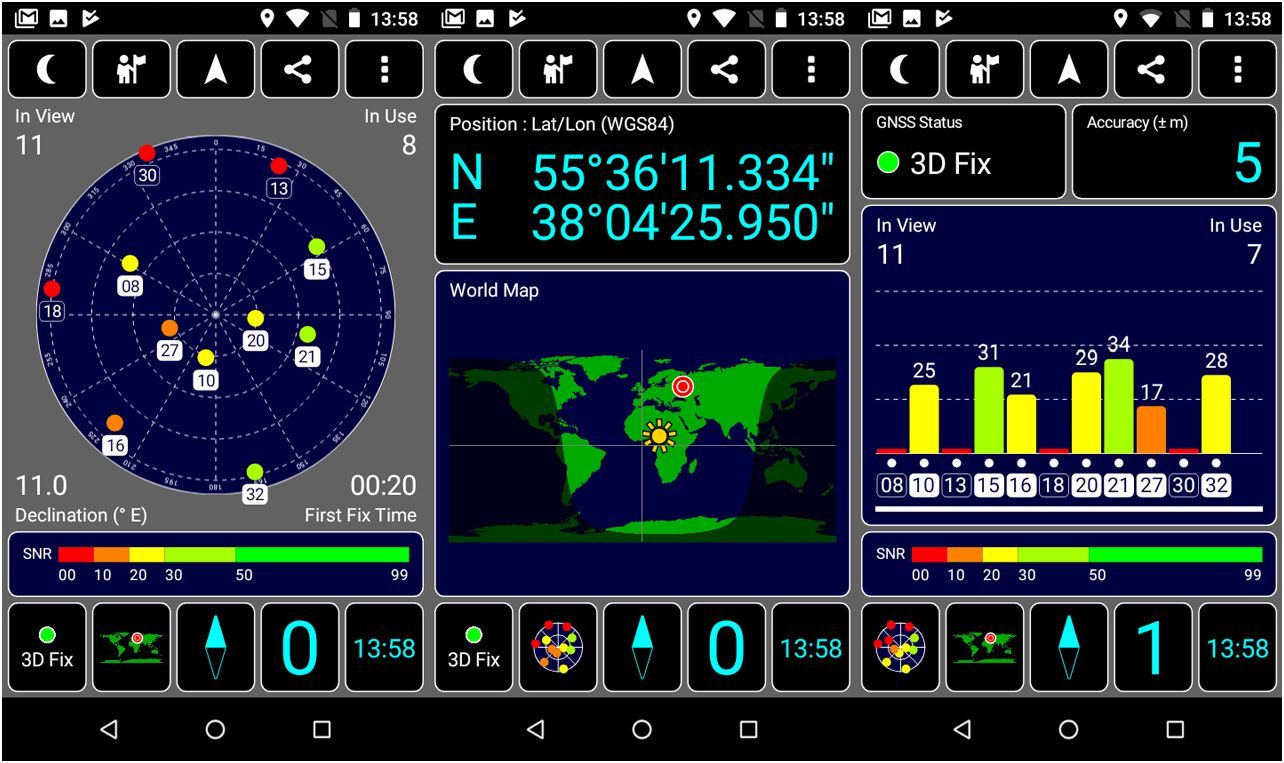
Task: Select satellite 30 on the sky plot
Action: [147, 154]
